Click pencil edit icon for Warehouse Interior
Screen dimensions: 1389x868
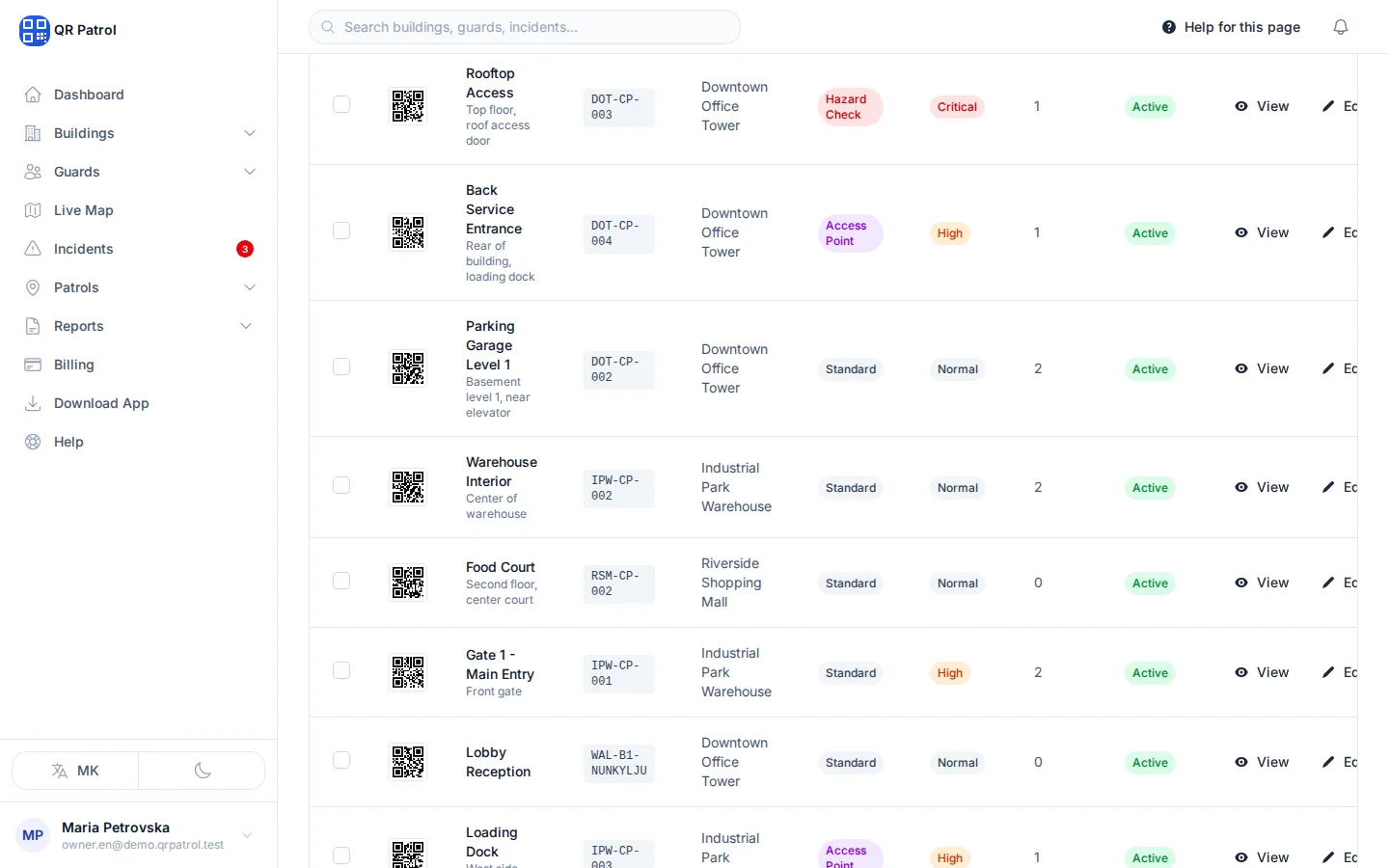coord(1328,487)
